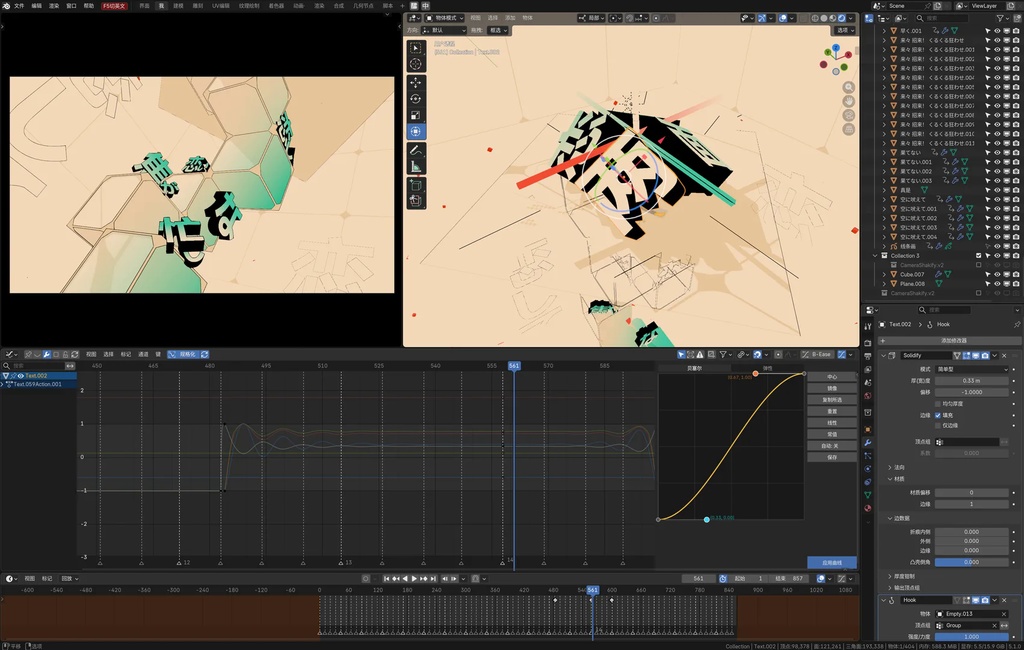This screenshot has width=1024, height=650.
Task: Enable proportional editing icon in the header
Action: click(x=782, y=18)
